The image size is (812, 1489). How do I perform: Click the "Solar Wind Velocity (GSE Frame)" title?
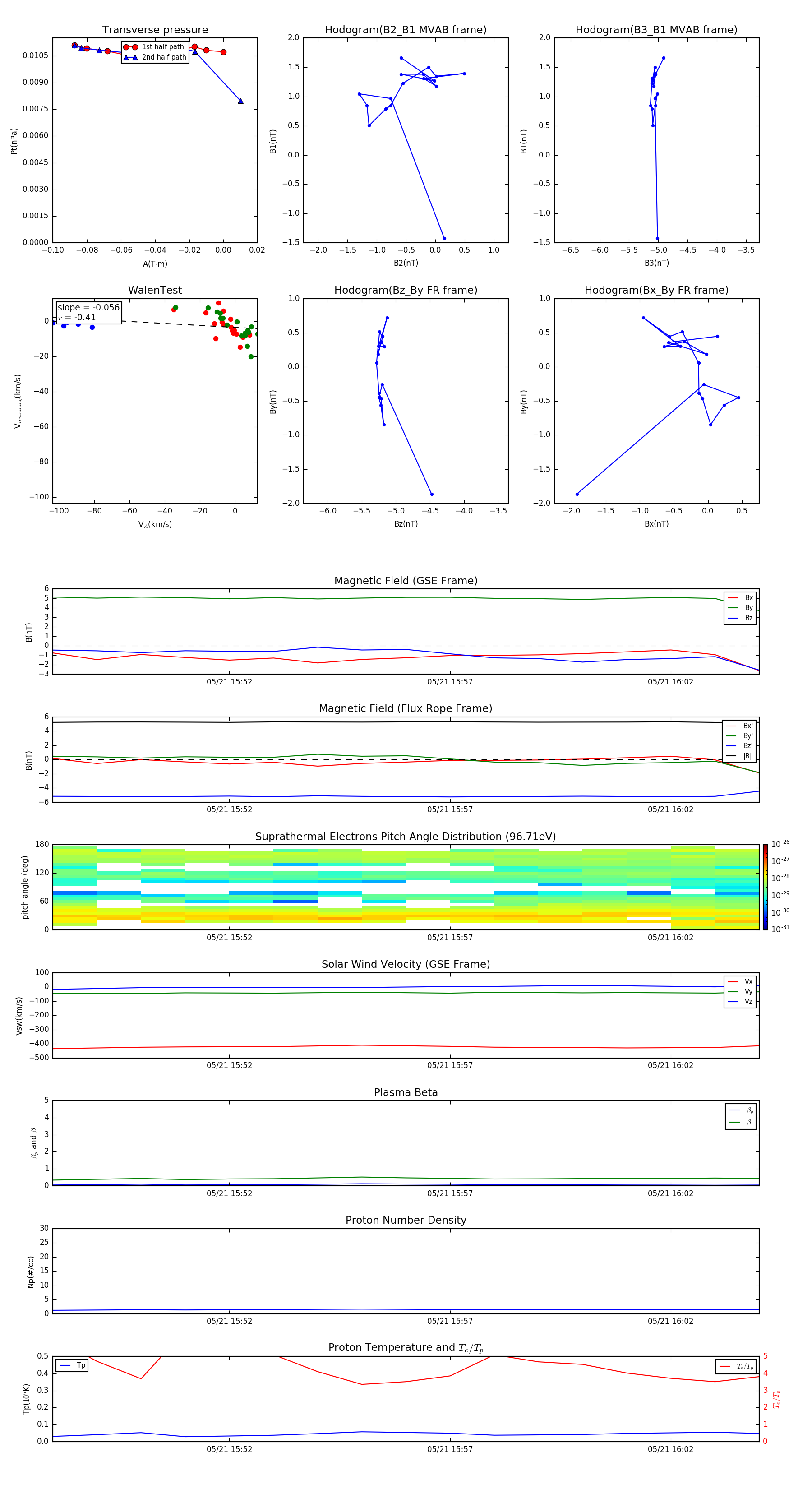click(x=406, y=965)
